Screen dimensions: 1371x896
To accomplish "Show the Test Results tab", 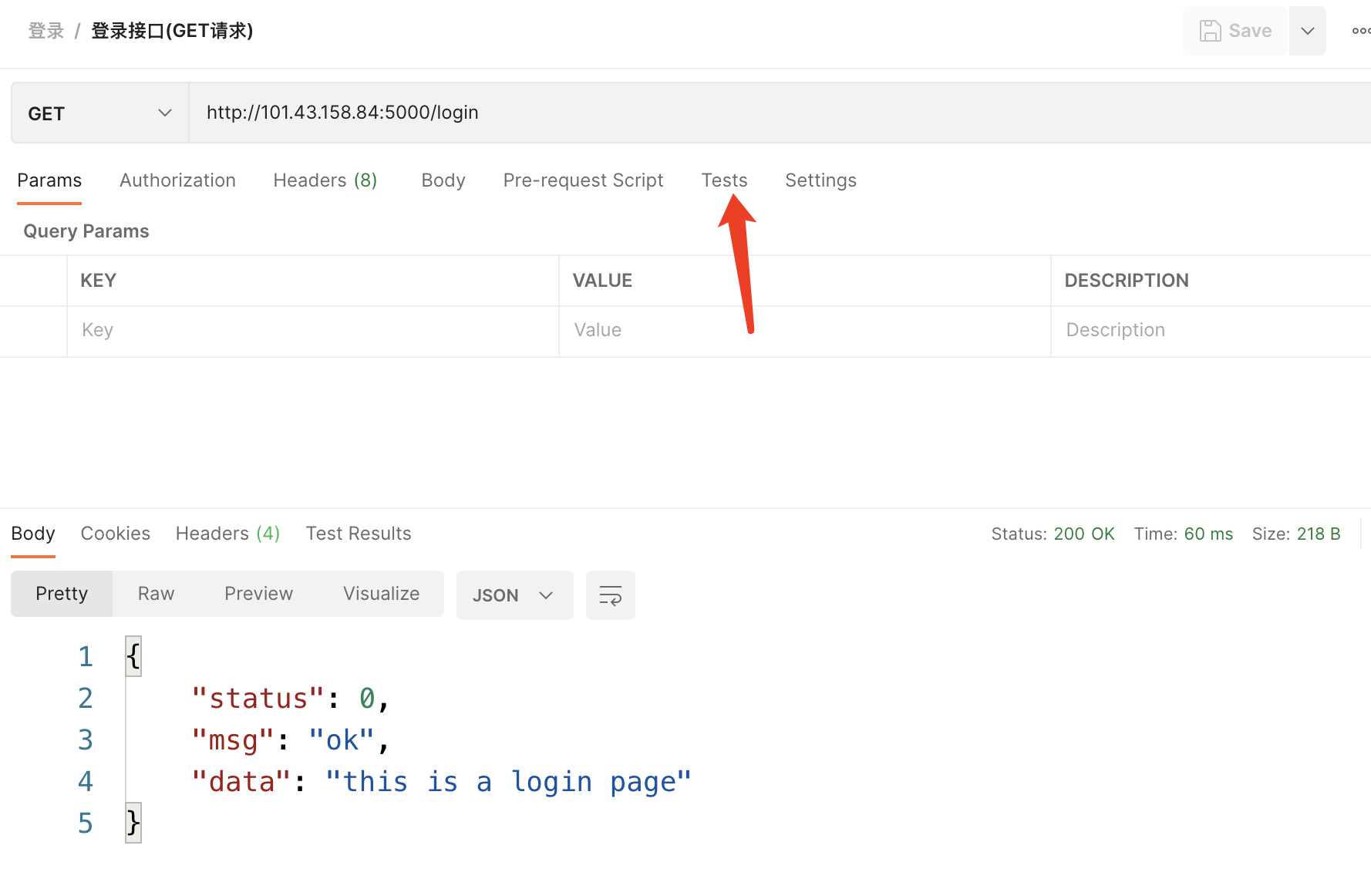I will point(359,534).
